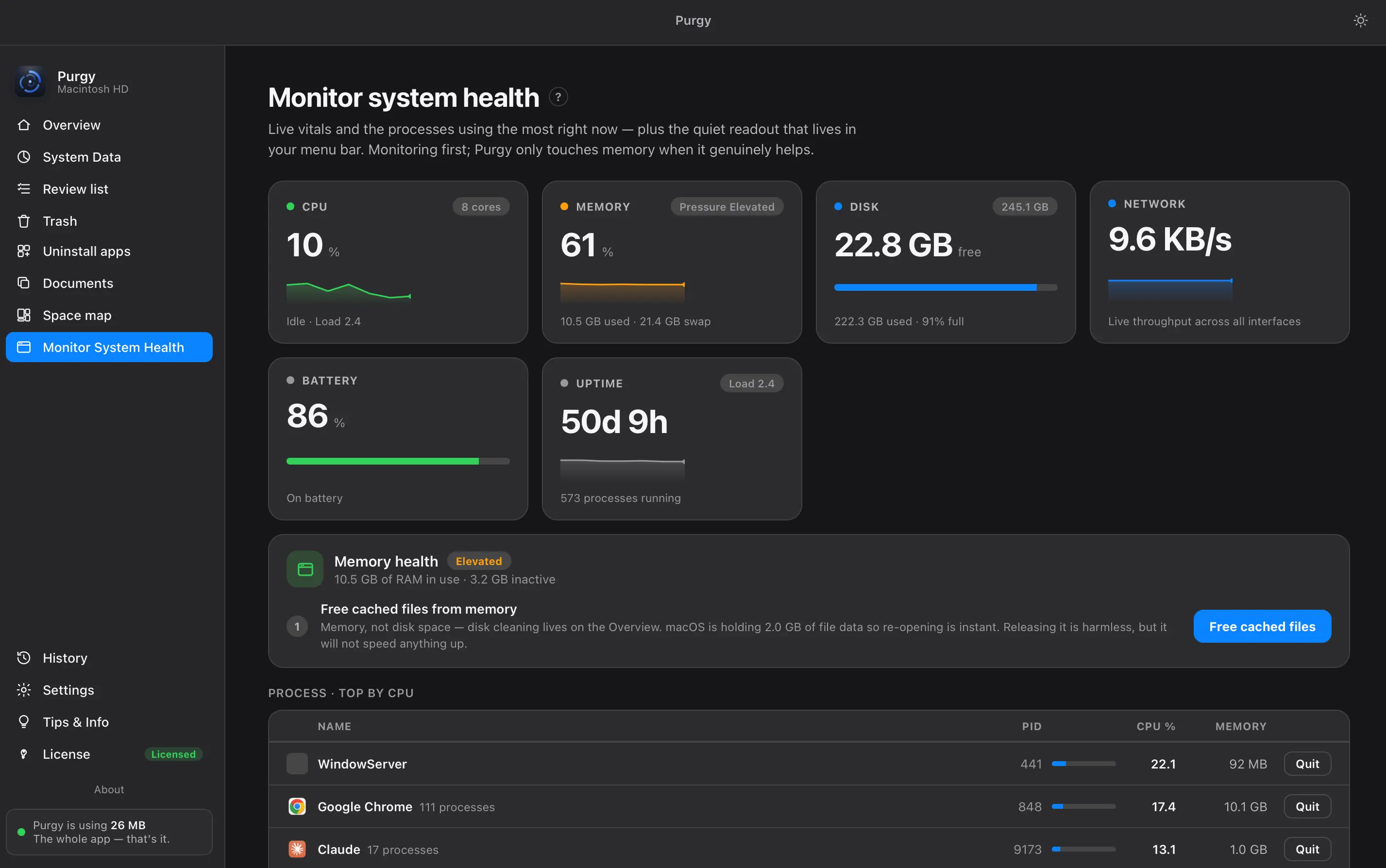Click the WindowServer CPU usage bar
1386x868 pixels.
tap(1083, 764)
